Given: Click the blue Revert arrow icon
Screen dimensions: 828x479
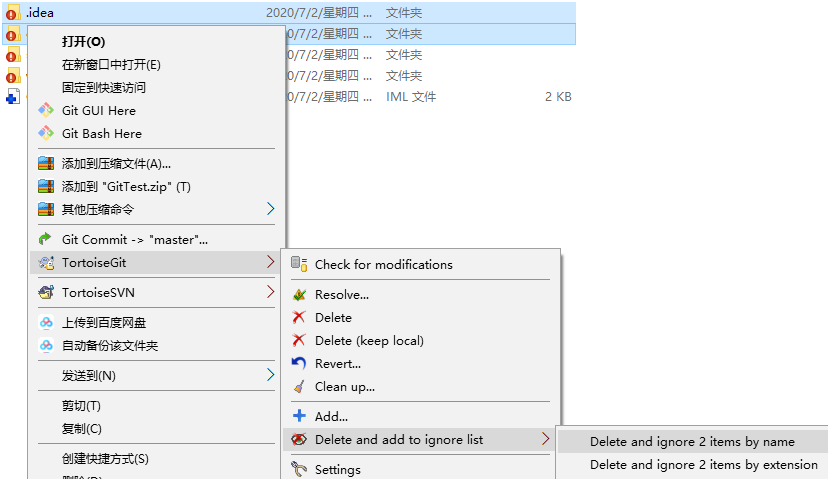Looking at the screenshot, I should pos(299,363).
